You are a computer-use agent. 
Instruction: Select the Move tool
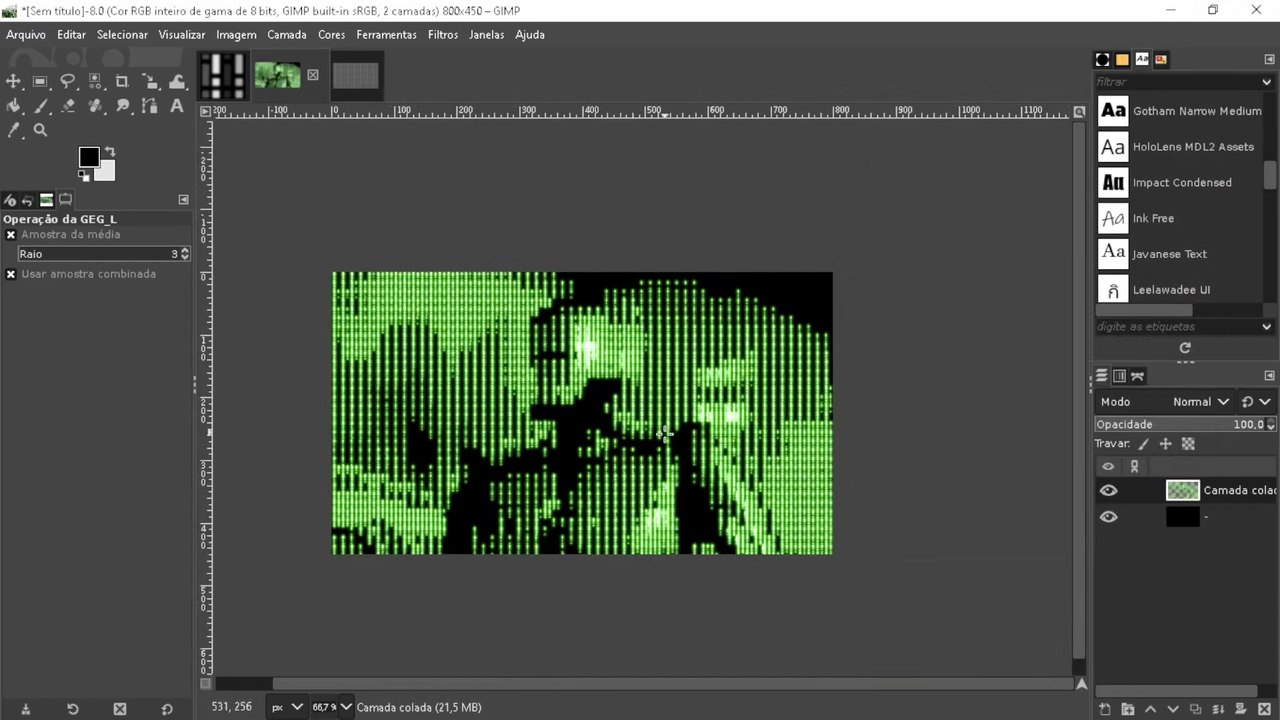pos(14,81)
